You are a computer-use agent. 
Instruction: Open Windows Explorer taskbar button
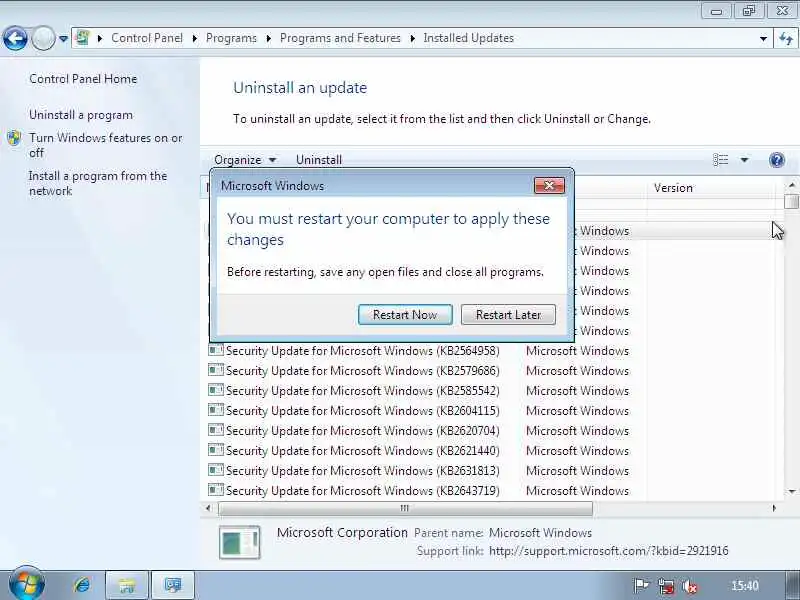tap(127, 585)
